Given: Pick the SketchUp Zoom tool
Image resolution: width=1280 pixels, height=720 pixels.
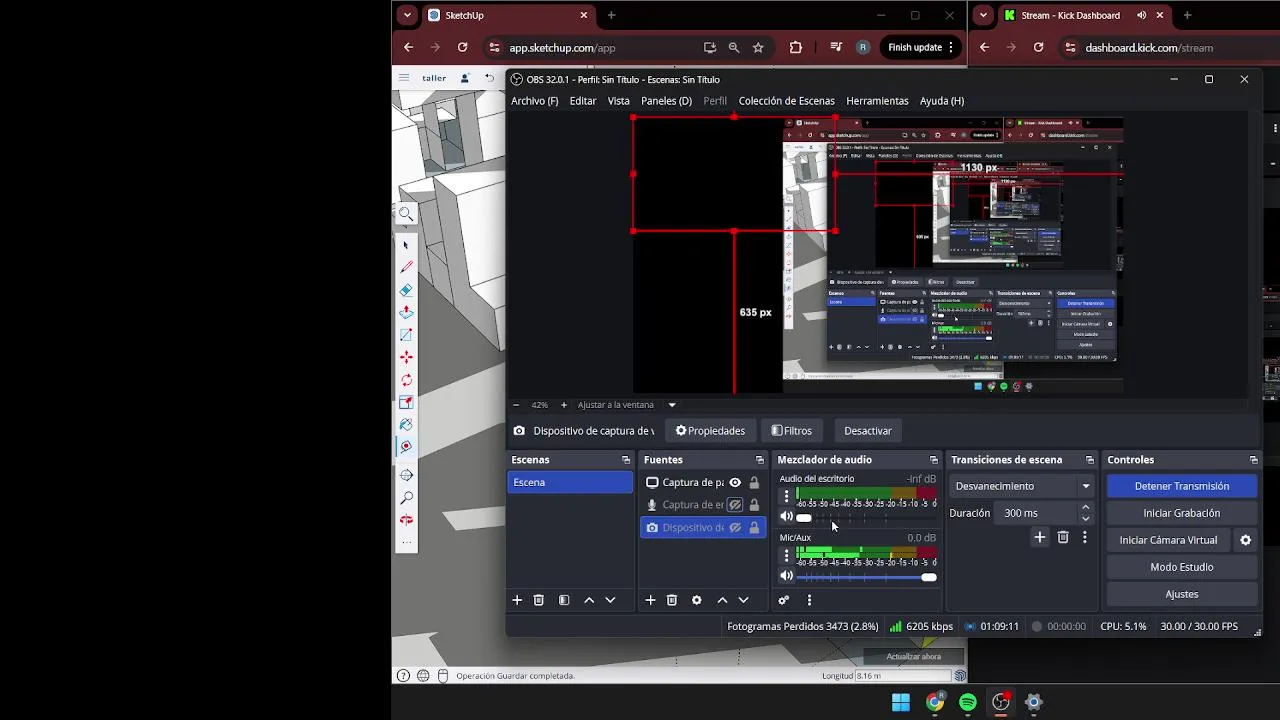Looking at the screenshot, I should pos(406,497).
